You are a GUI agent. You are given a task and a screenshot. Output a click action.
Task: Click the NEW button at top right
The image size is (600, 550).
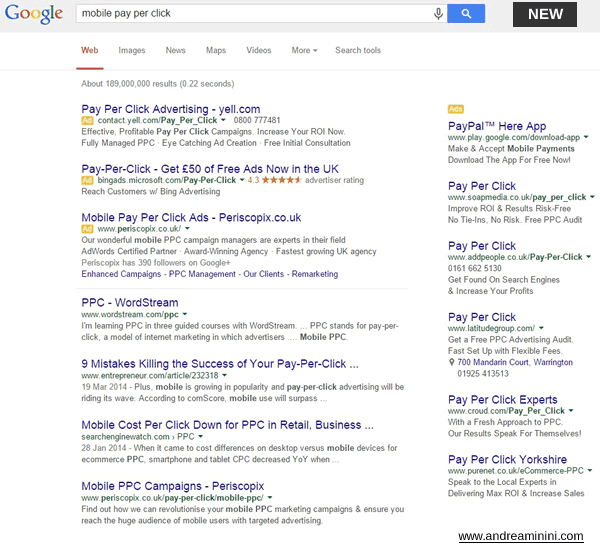click(x=545, y=14)
